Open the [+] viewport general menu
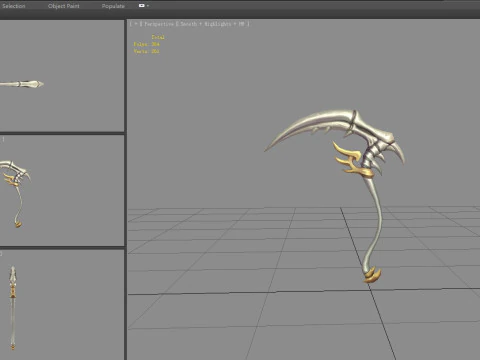This screenshot has width=480, height=360. (135, 24)
